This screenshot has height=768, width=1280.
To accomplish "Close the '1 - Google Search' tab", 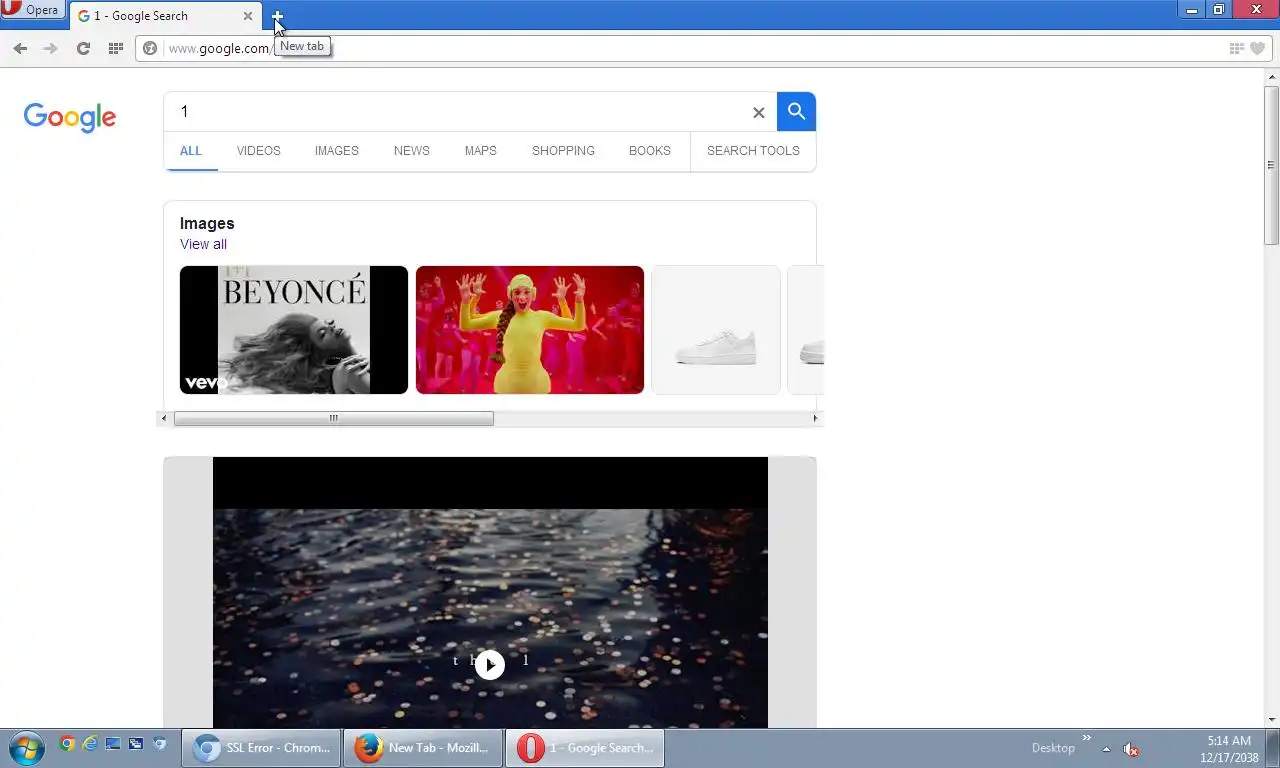I will click(248, 16).
